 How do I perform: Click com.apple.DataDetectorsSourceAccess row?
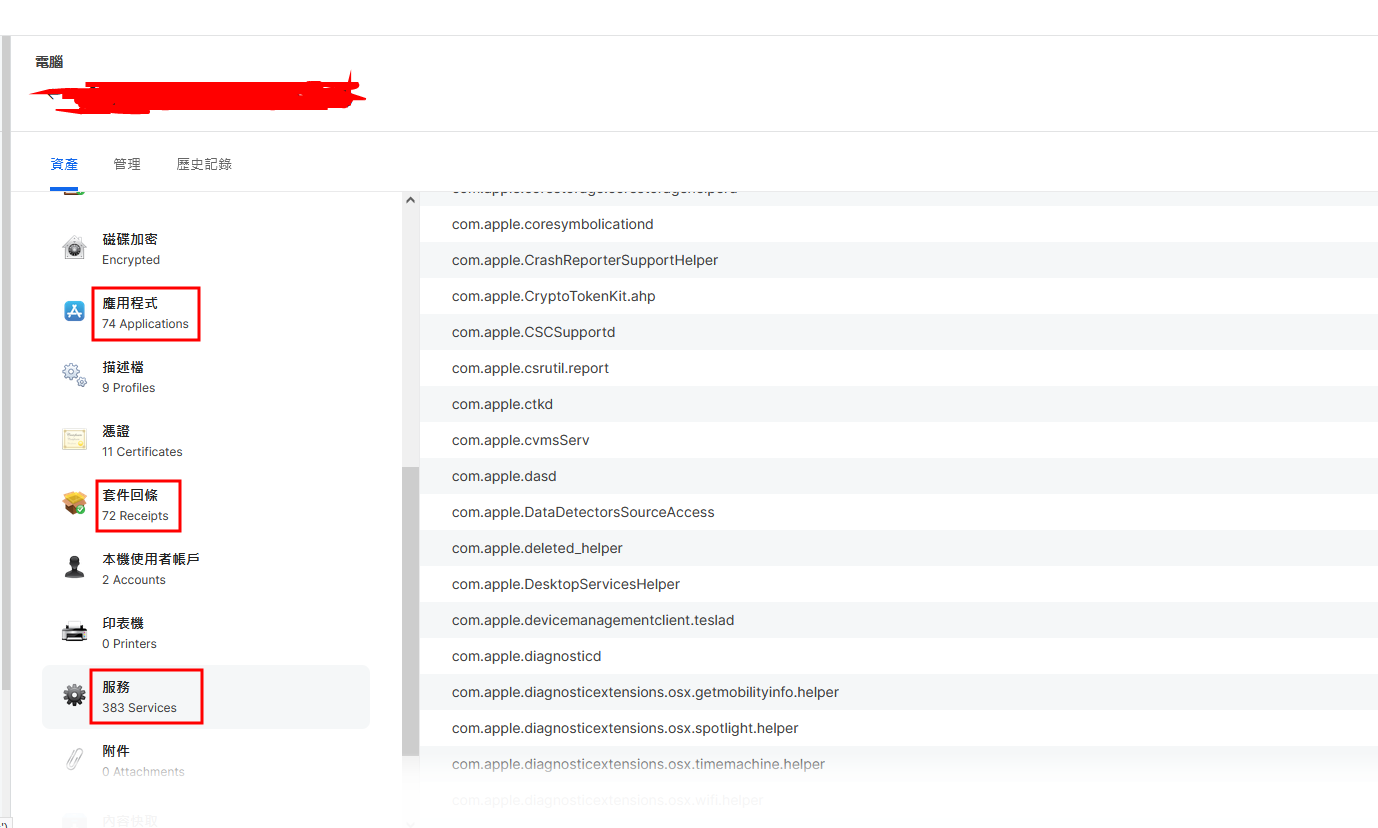pos(898,512)
